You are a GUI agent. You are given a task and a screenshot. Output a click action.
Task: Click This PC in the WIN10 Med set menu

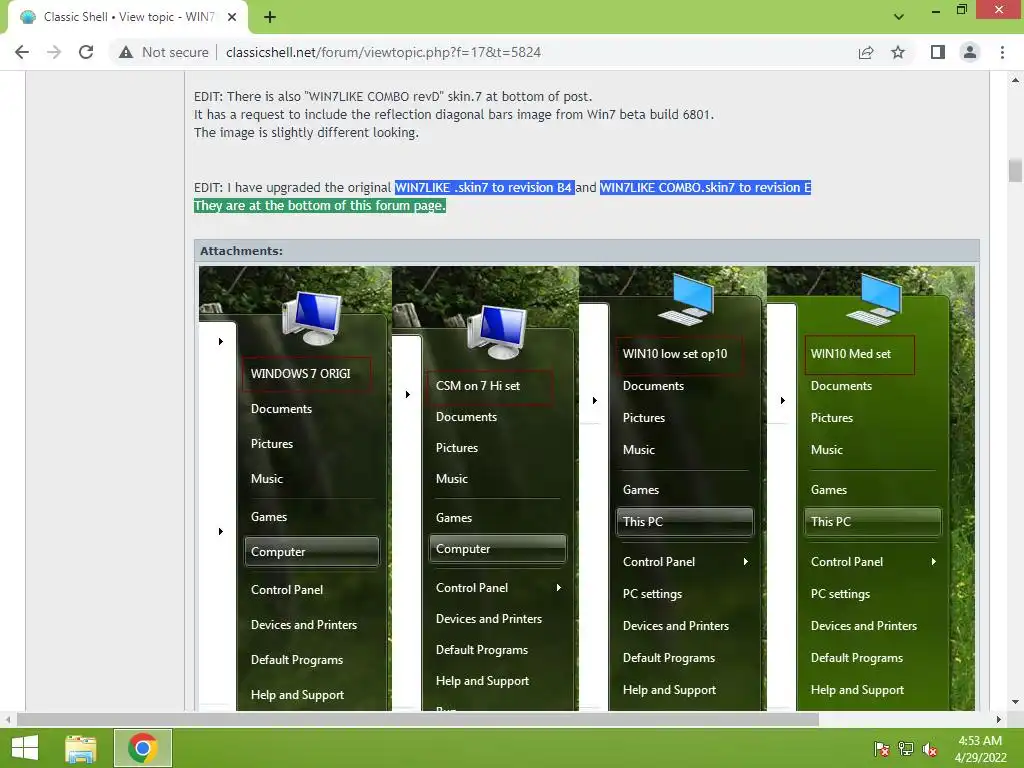pos(872,522)
